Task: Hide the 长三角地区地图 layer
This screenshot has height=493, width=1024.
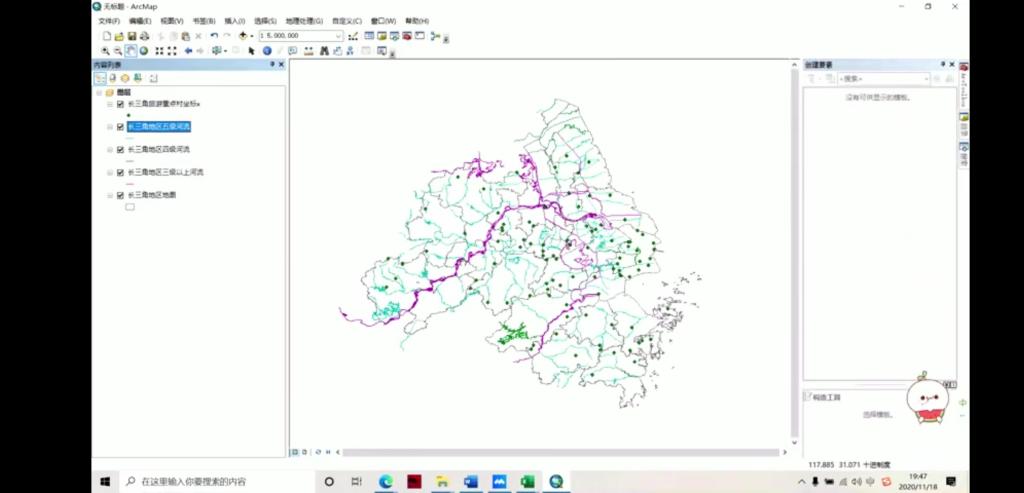Action: (x=120, y=195)
